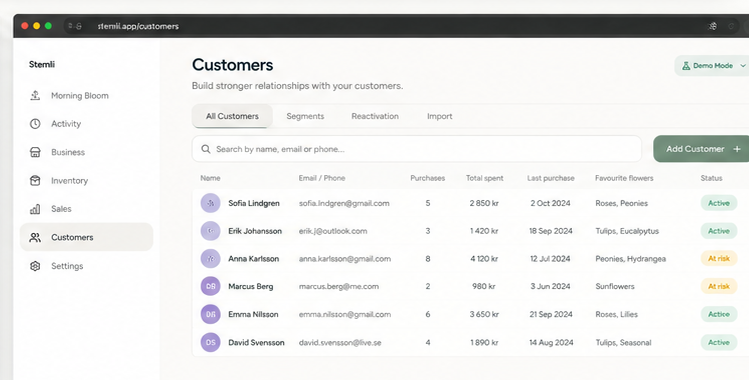
Task: Select Customers in the sidebar
Action: [x=86, y=237]
